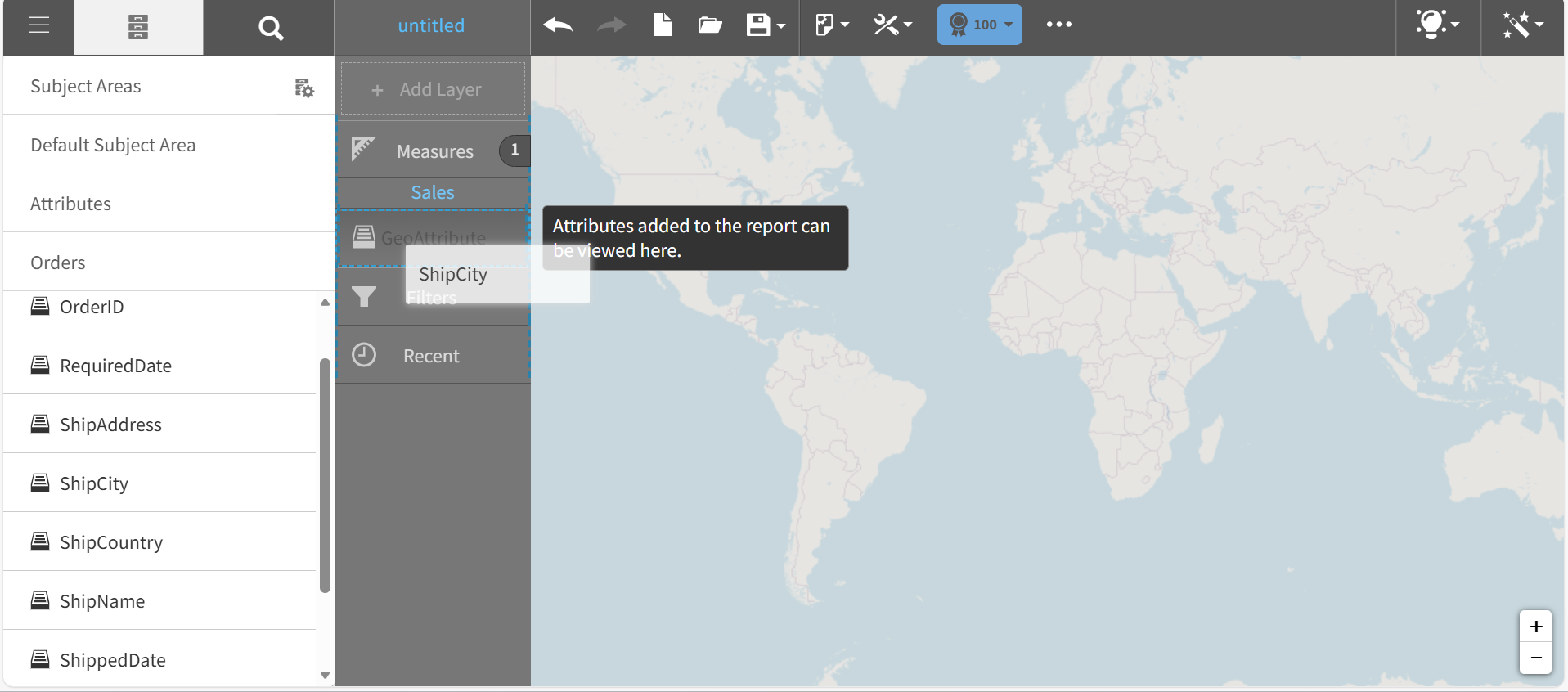Open the magic wand dropdown

1522,25
